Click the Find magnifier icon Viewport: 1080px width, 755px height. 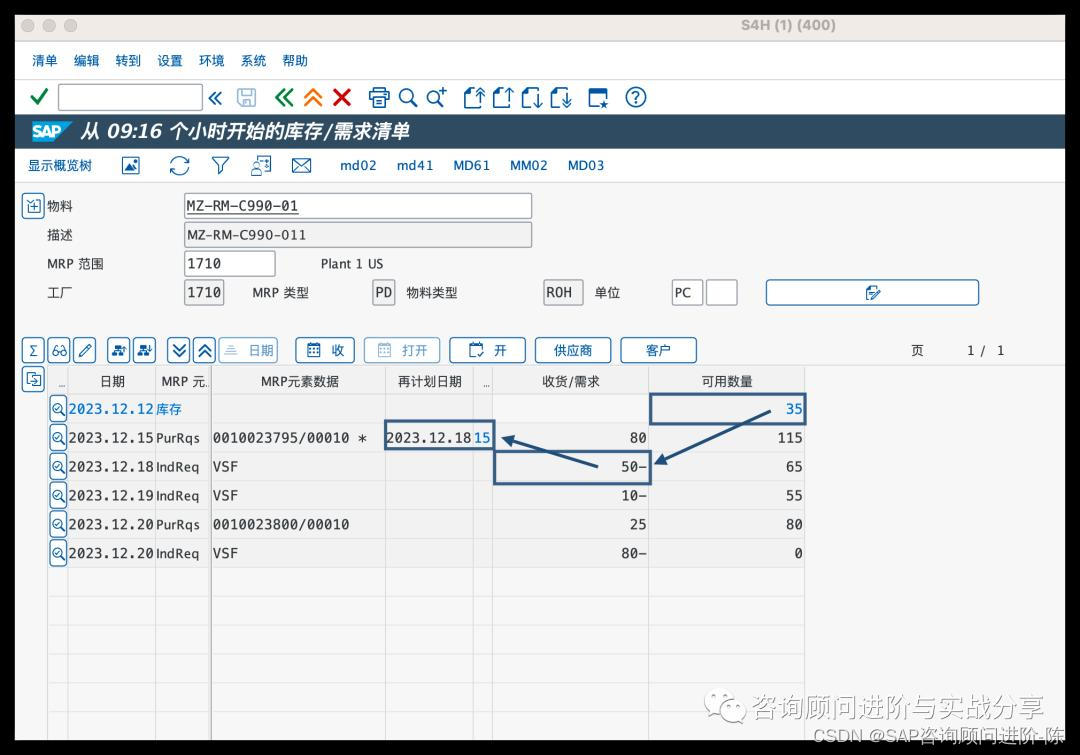click(408, 97)
